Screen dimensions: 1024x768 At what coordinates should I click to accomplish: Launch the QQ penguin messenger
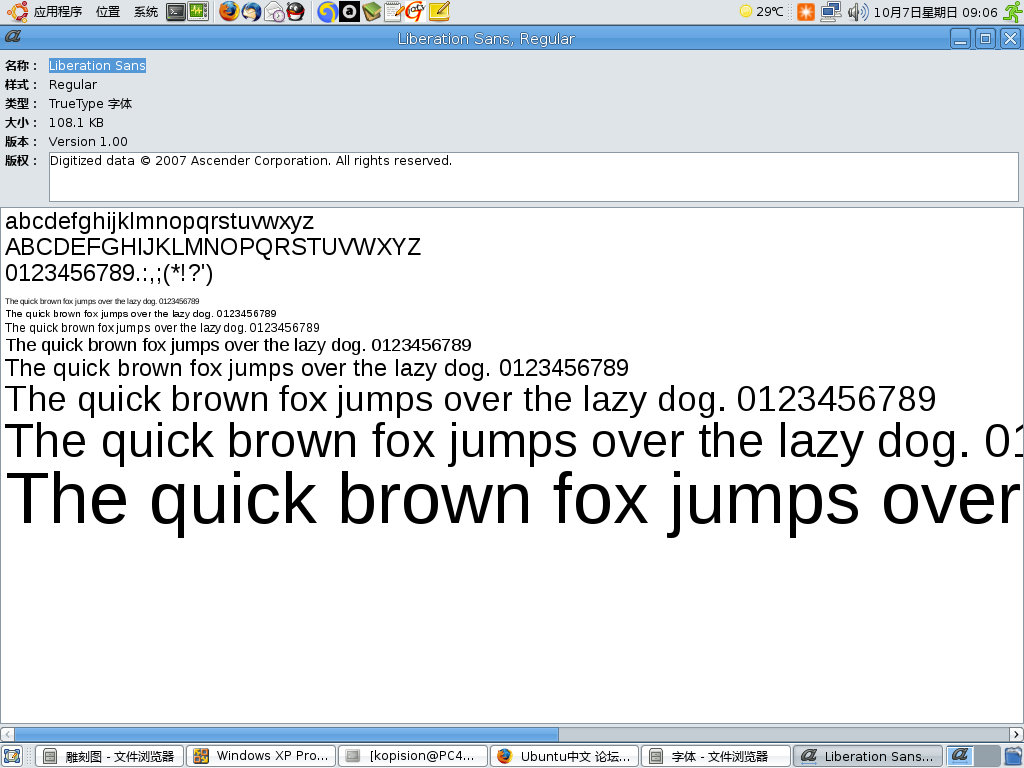pos(296,11)
